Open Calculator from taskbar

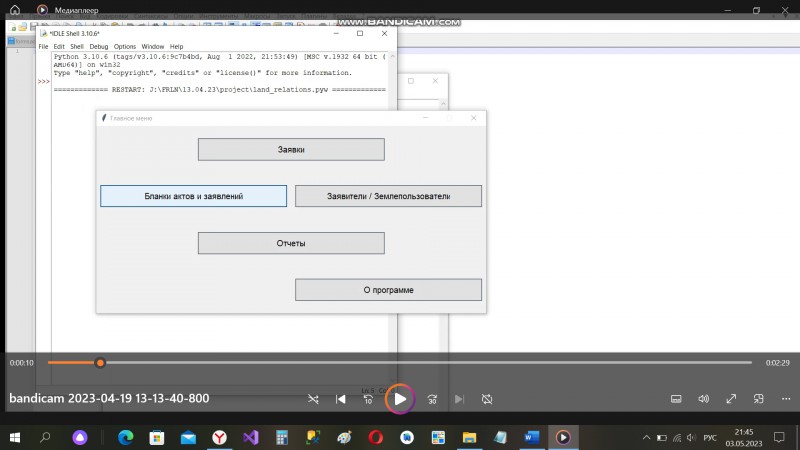coord(282,438)
